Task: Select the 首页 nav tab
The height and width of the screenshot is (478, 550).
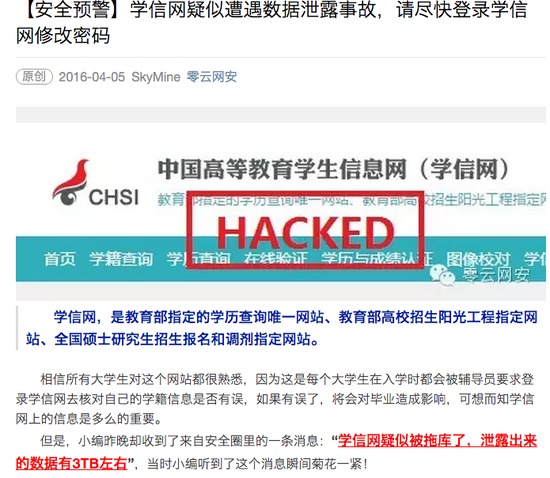Action: click(x=60, y=259)
